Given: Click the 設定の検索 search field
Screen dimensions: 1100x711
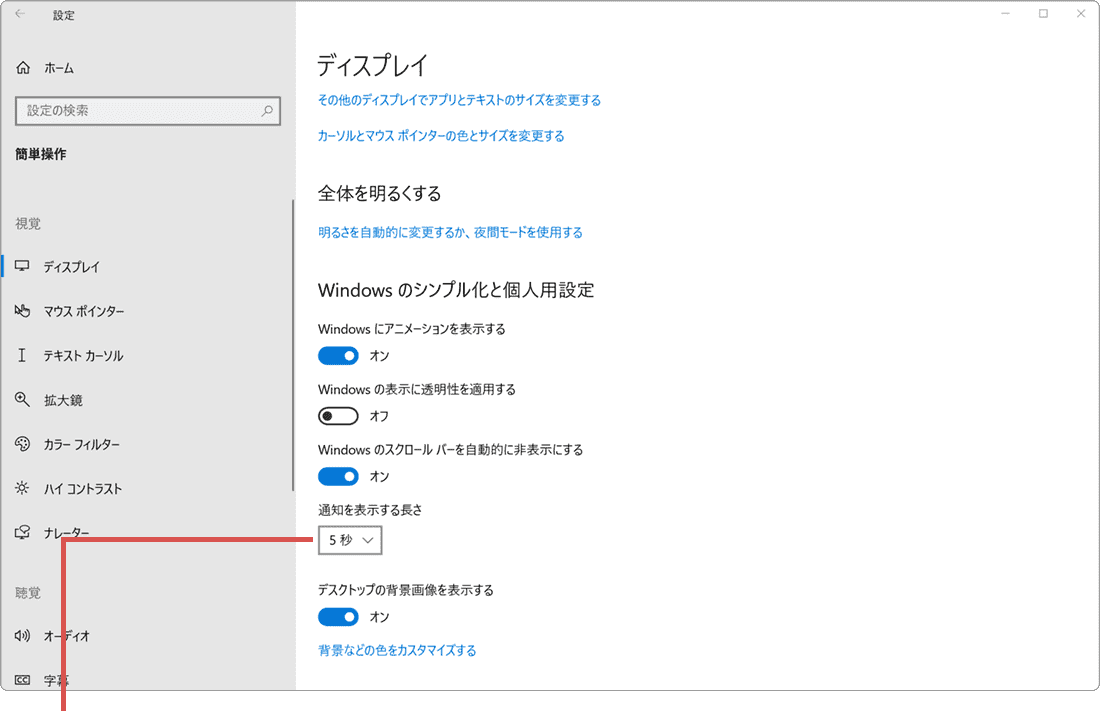Looking at the screenshot, I should pos(147,110).
